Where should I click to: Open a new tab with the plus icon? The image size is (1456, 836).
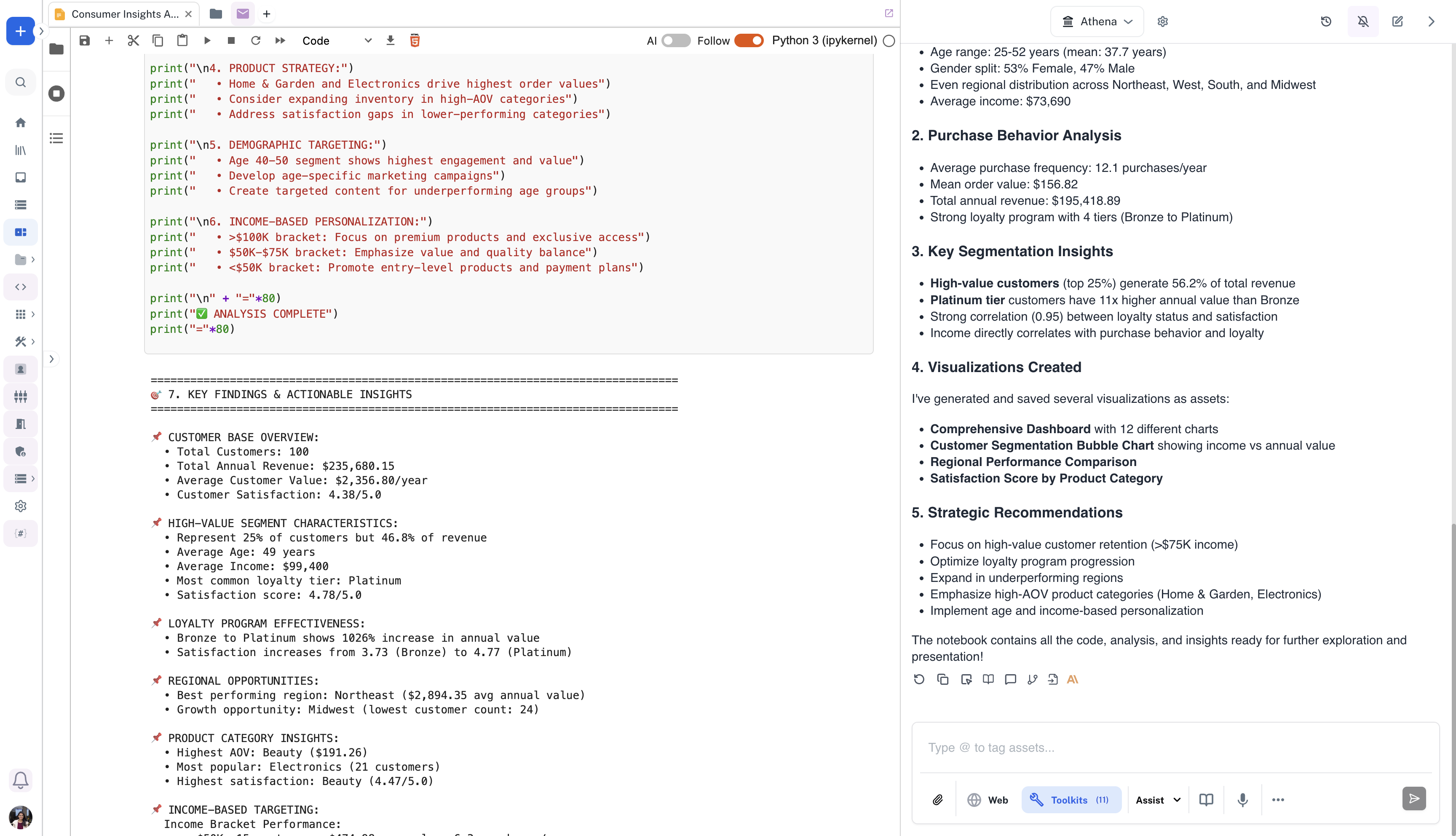[x=266, y=14]
